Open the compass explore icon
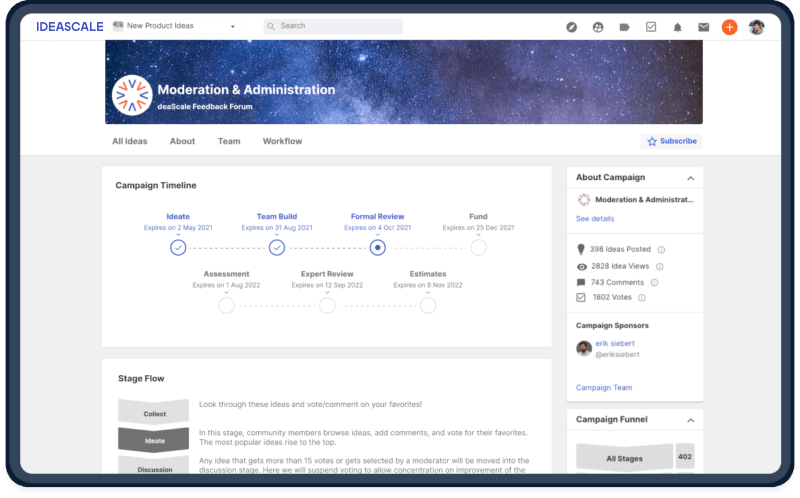 572,27
